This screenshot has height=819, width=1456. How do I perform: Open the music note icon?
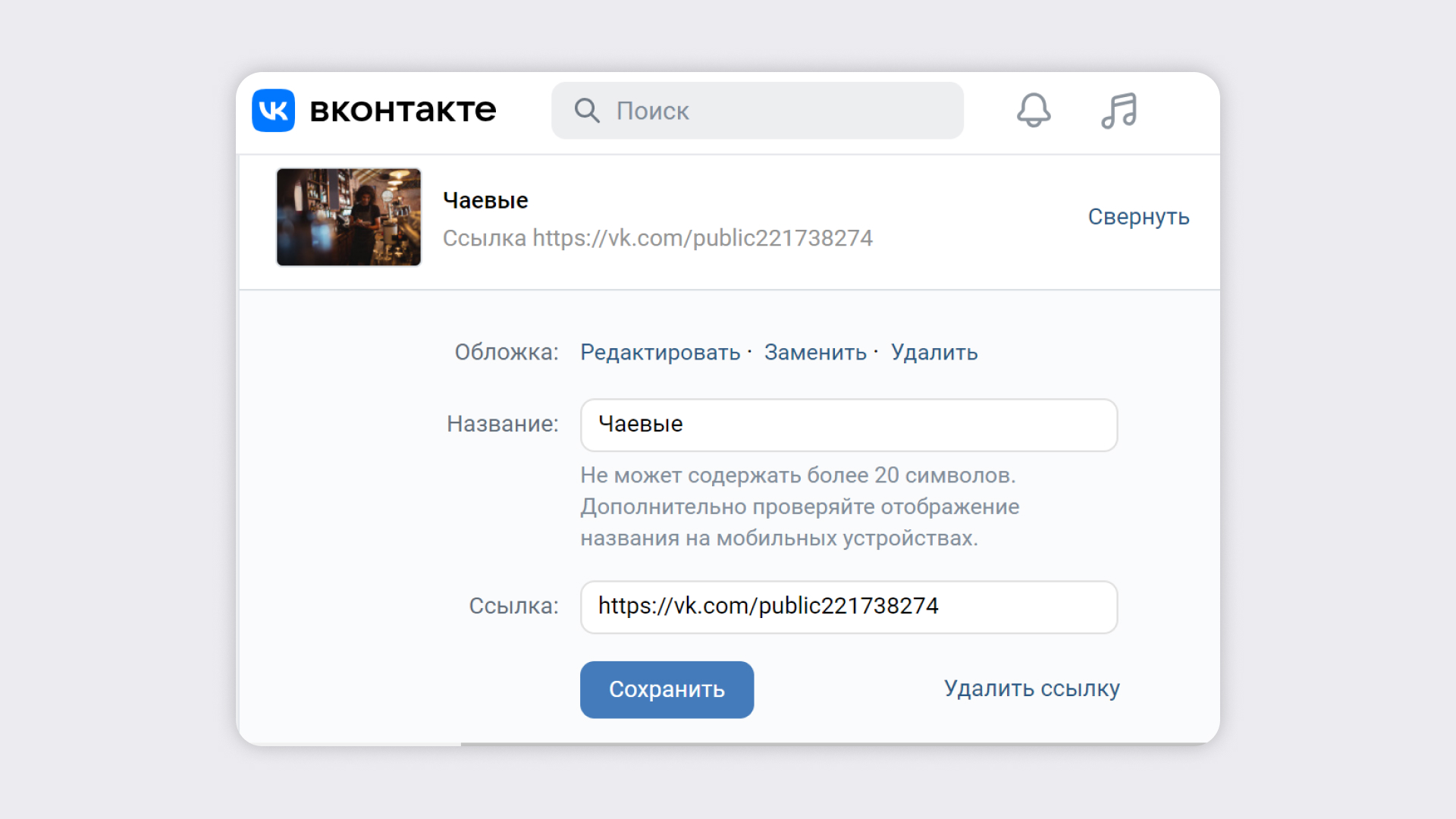1119,111
